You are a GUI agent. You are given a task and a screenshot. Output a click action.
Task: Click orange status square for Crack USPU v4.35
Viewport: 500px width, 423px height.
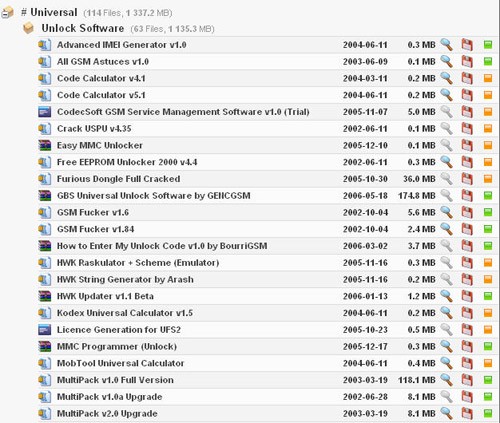click(488, 128)
